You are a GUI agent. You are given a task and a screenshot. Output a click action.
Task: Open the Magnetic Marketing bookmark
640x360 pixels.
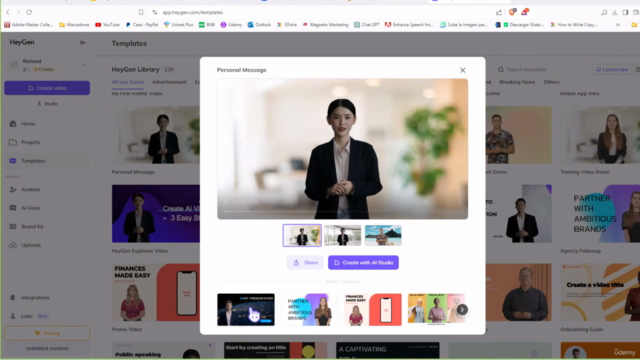coord(325,25)
